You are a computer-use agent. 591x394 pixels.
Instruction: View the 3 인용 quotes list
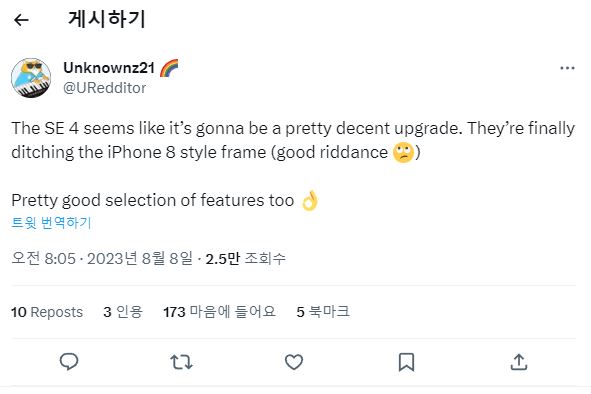tap(123, 312)
